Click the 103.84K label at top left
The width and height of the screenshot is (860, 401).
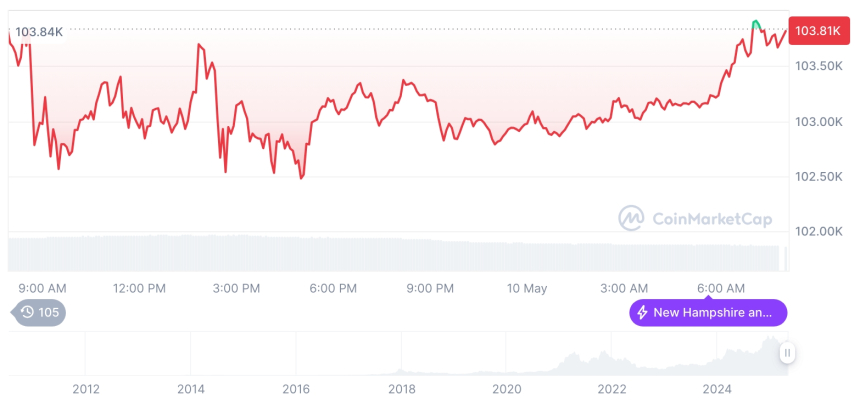coord(39,32)
